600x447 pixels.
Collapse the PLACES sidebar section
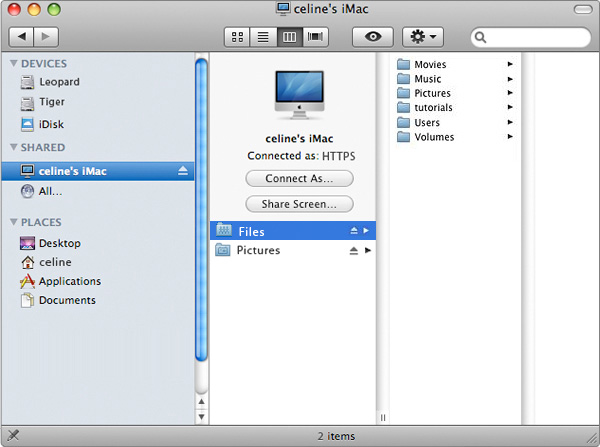pos(14,222)
